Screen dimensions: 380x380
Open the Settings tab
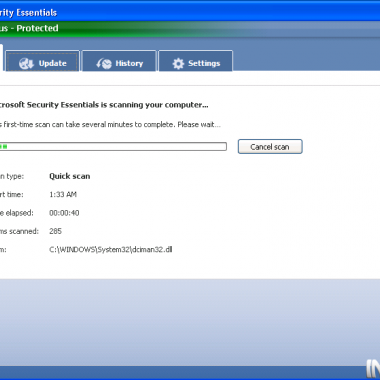point(196,61)
